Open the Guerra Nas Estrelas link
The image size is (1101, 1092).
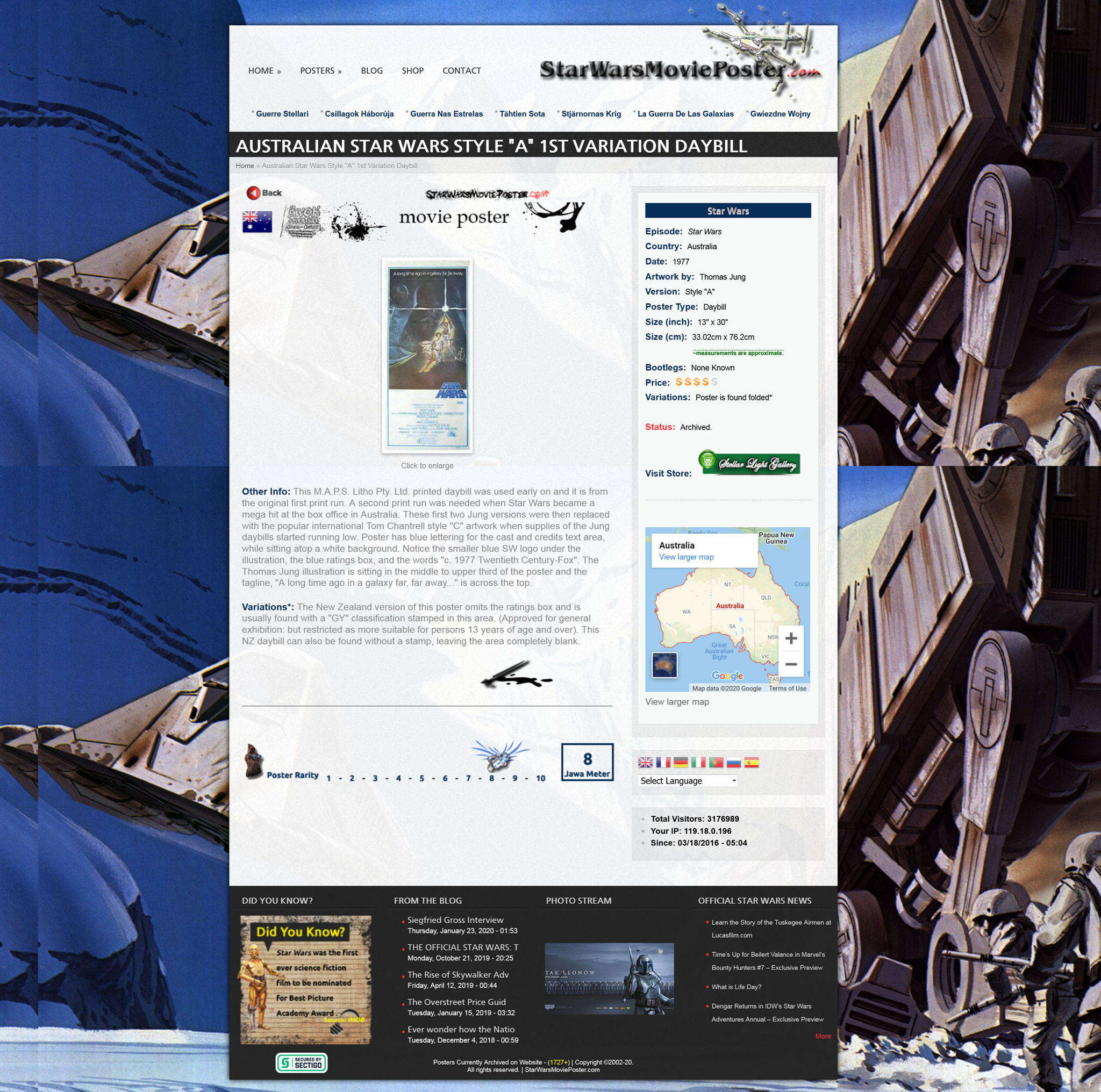(446, 114)
